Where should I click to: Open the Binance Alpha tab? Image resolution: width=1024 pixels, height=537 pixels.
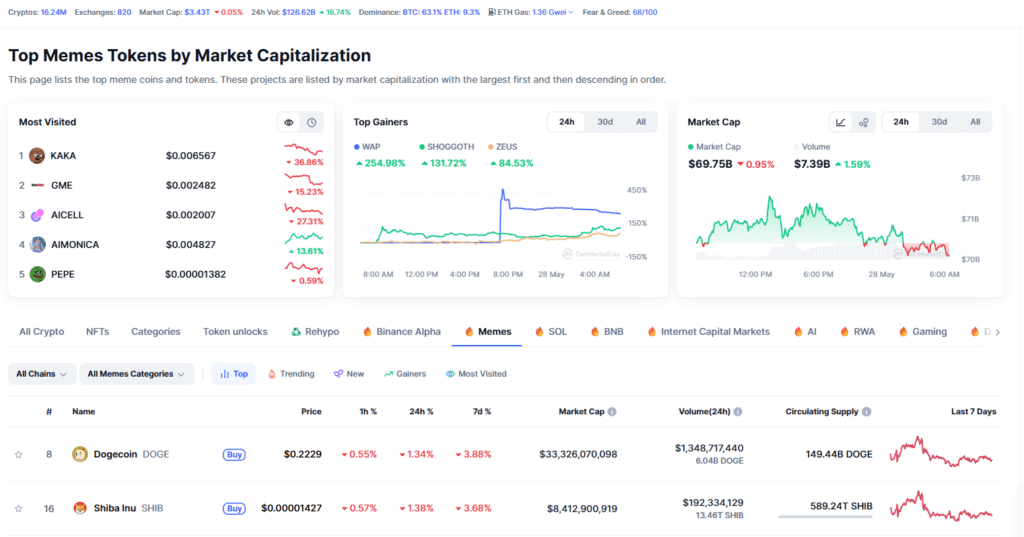402,332
